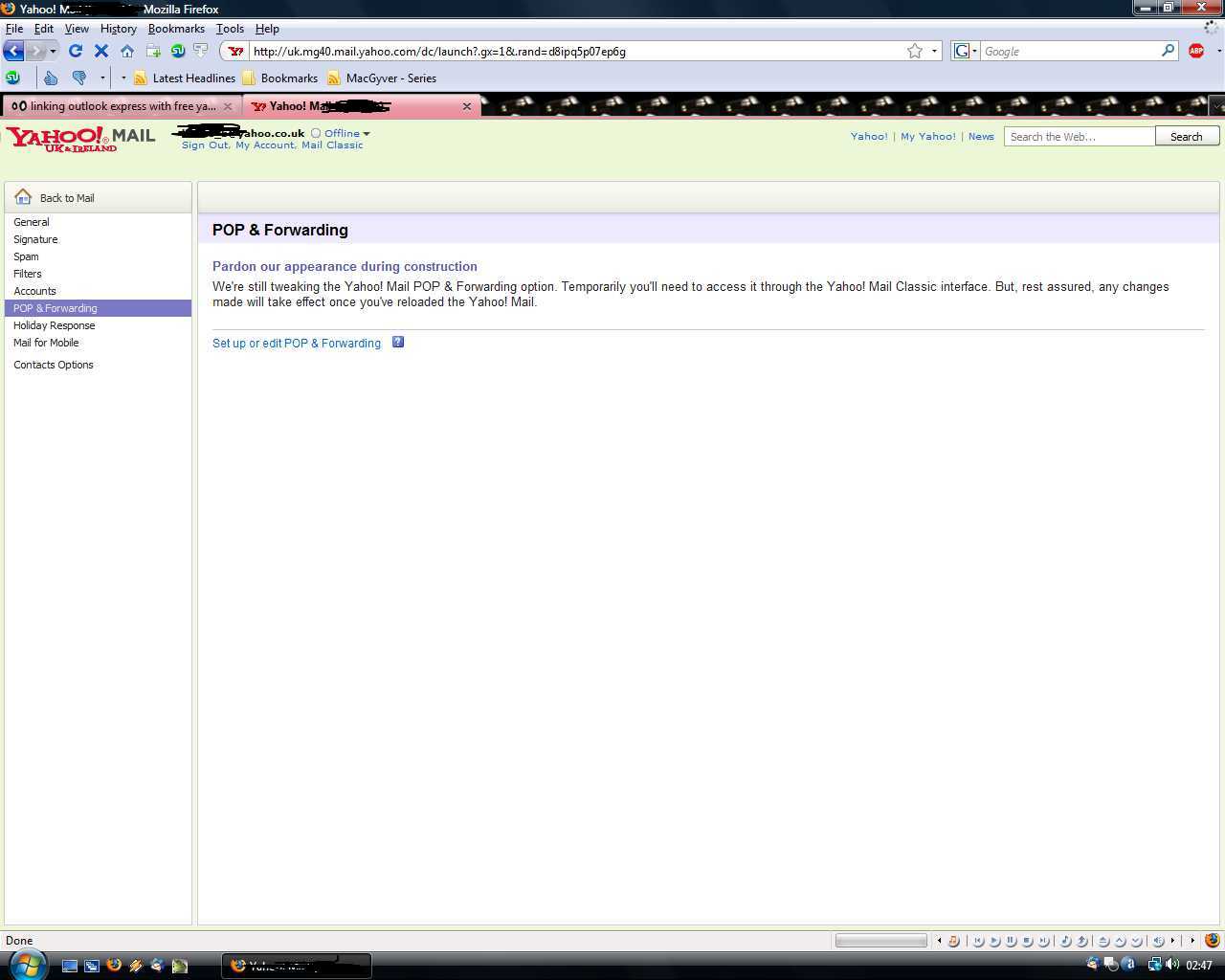Toggle the Offline status radio indicator

click(316, 133)
